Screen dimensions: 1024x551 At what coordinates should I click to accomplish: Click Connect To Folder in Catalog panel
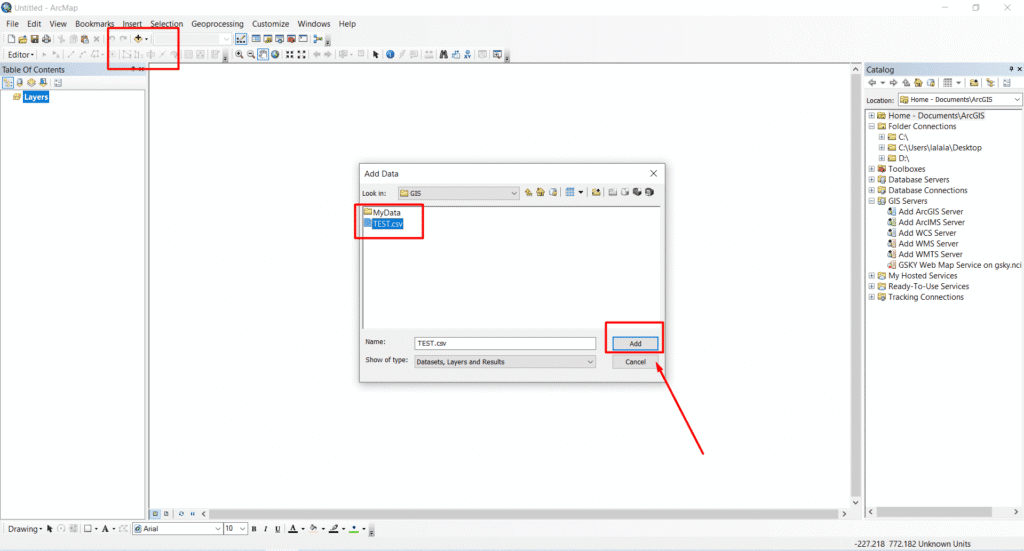(x=974, y=83)
